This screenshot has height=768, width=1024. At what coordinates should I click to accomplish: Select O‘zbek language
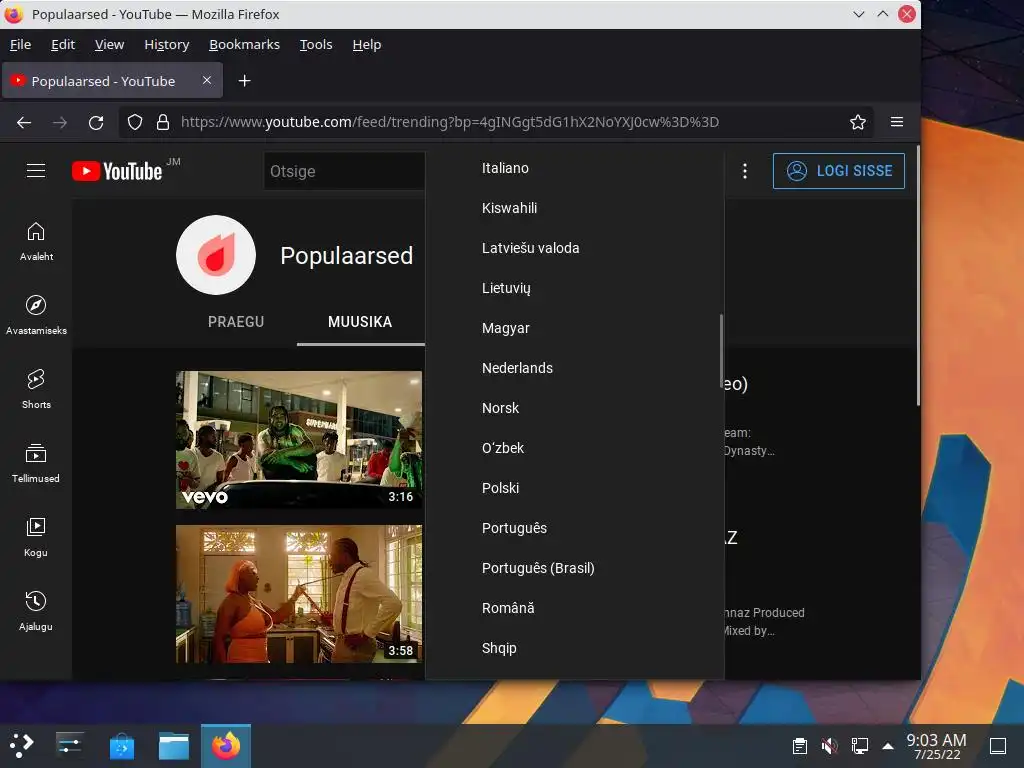(575, 448)
